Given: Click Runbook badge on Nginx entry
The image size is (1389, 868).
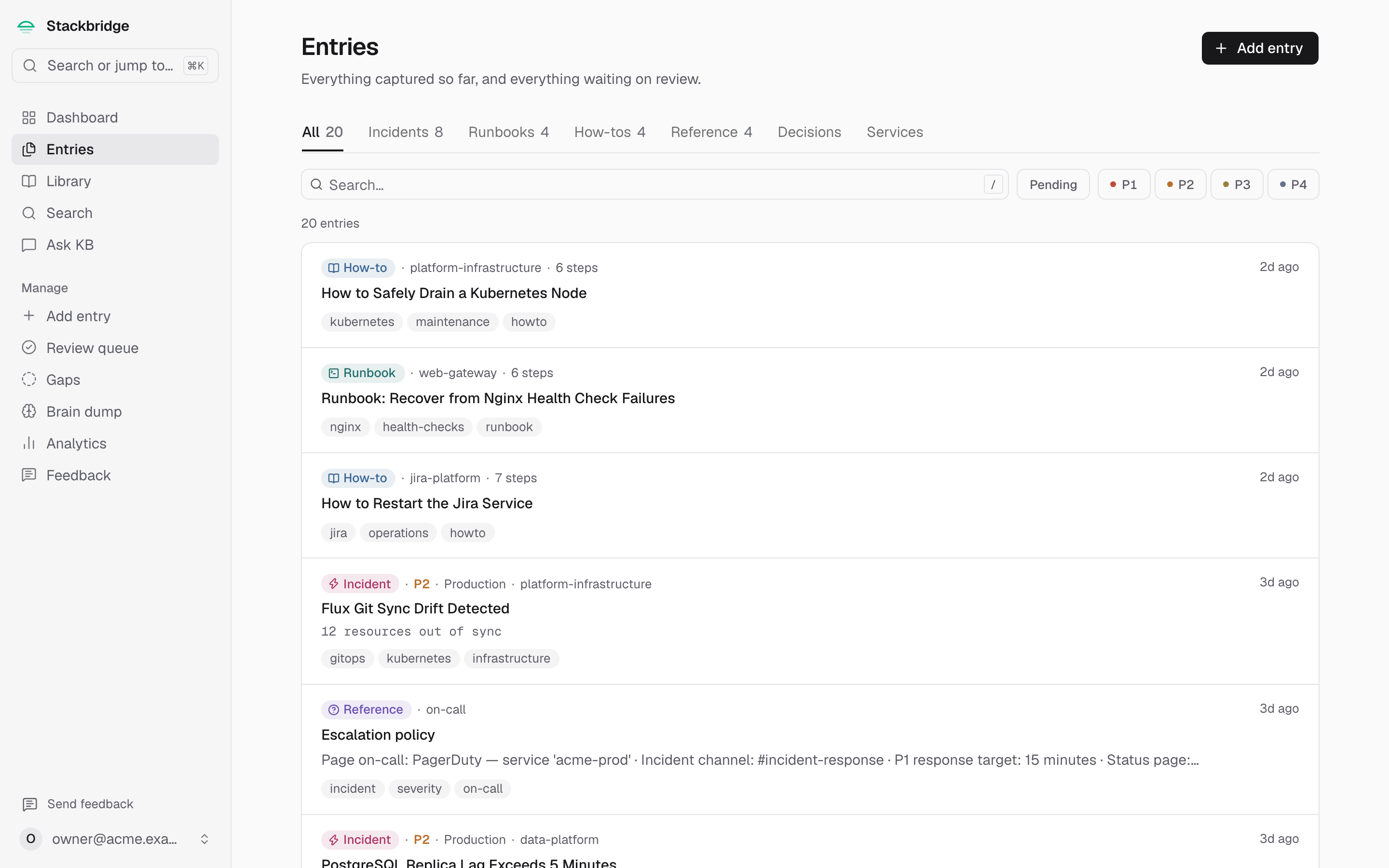Looking at the screenshot, I should 363,373.
